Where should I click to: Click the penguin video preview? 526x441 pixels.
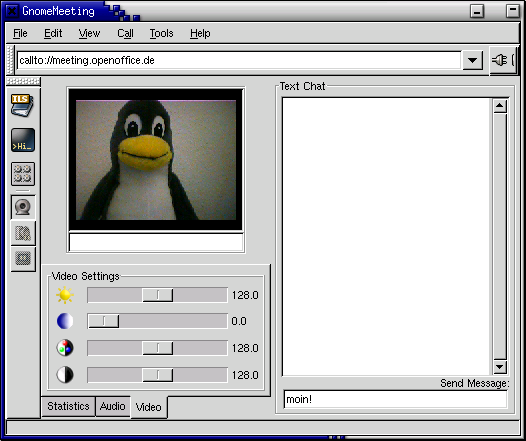[156, 160]
